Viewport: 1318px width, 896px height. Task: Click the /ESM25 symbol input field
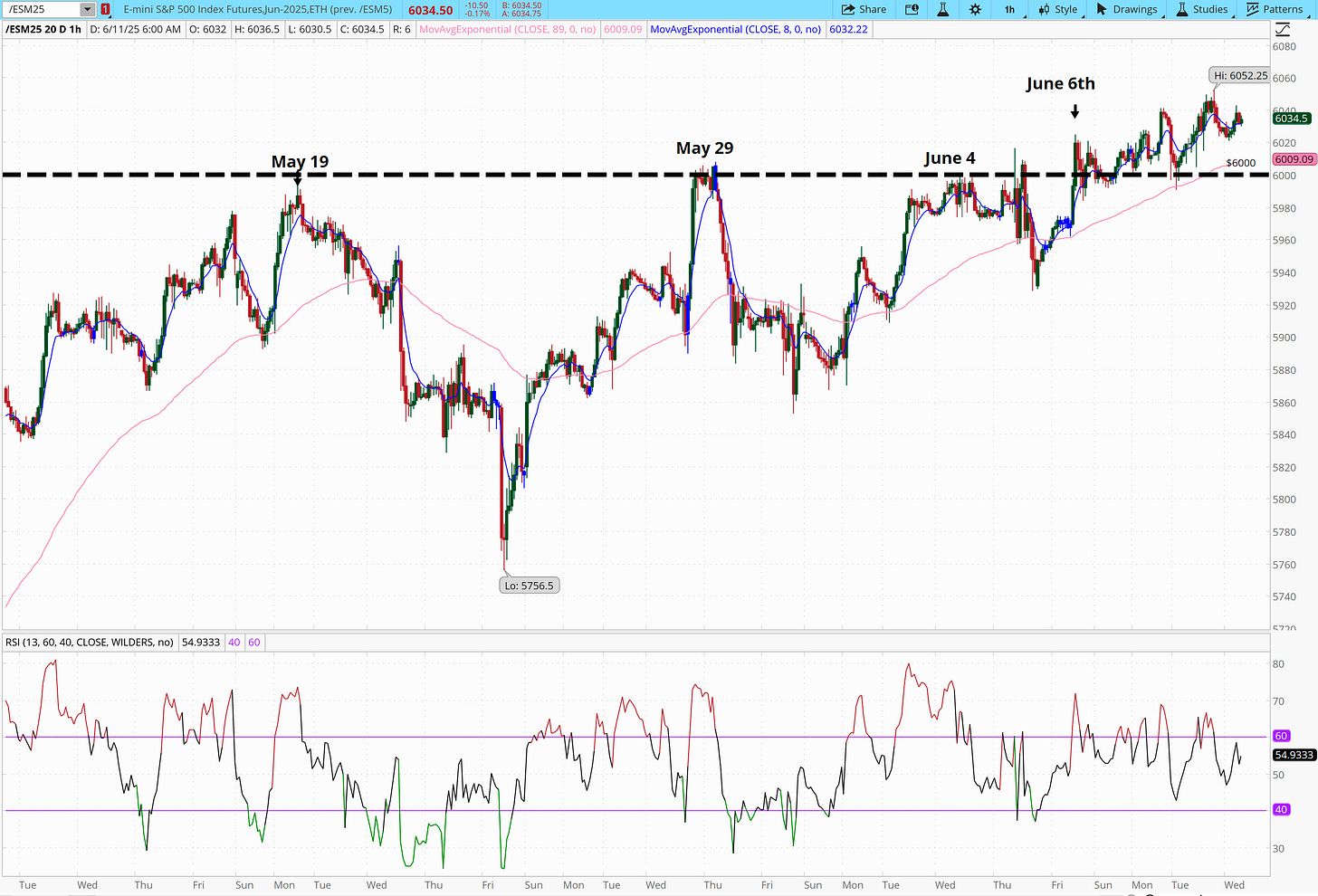pos(42,9)
